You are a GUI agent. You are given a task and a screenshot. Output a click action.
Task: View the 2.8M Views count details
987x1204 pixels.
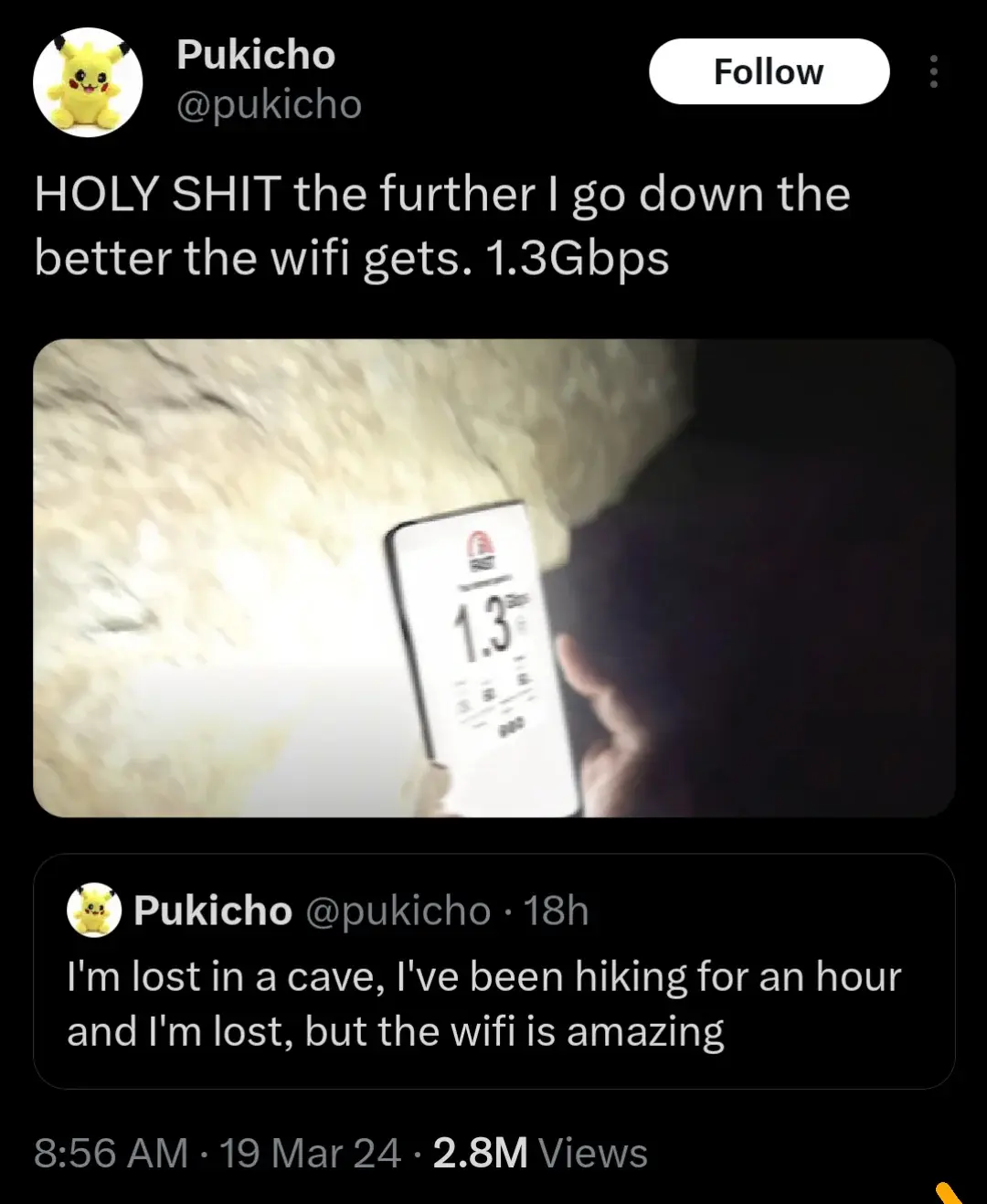(540, 1153)
